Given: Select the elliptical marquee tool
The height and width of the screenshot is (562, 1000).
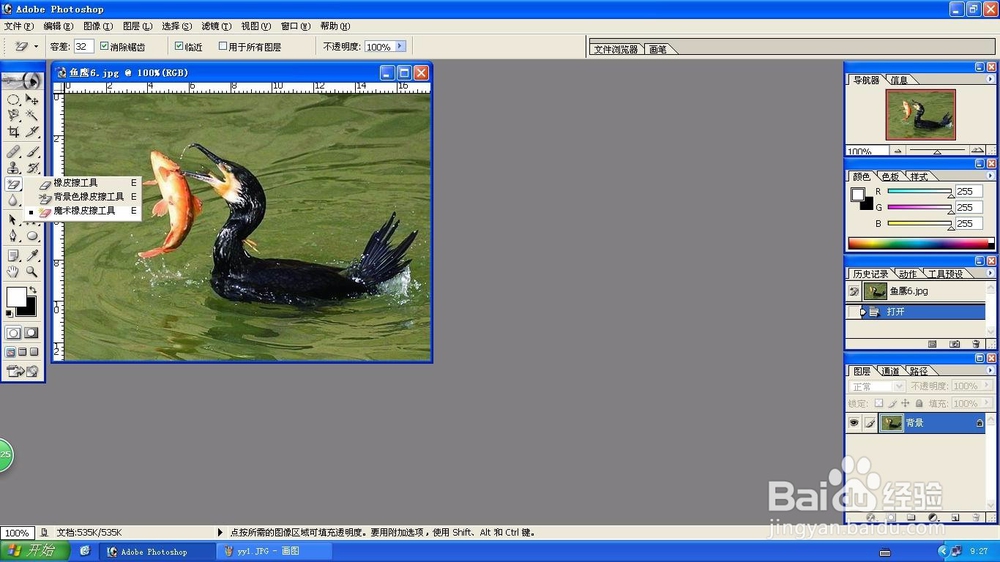Looking at the screenshot, I should tap(13, 100).
